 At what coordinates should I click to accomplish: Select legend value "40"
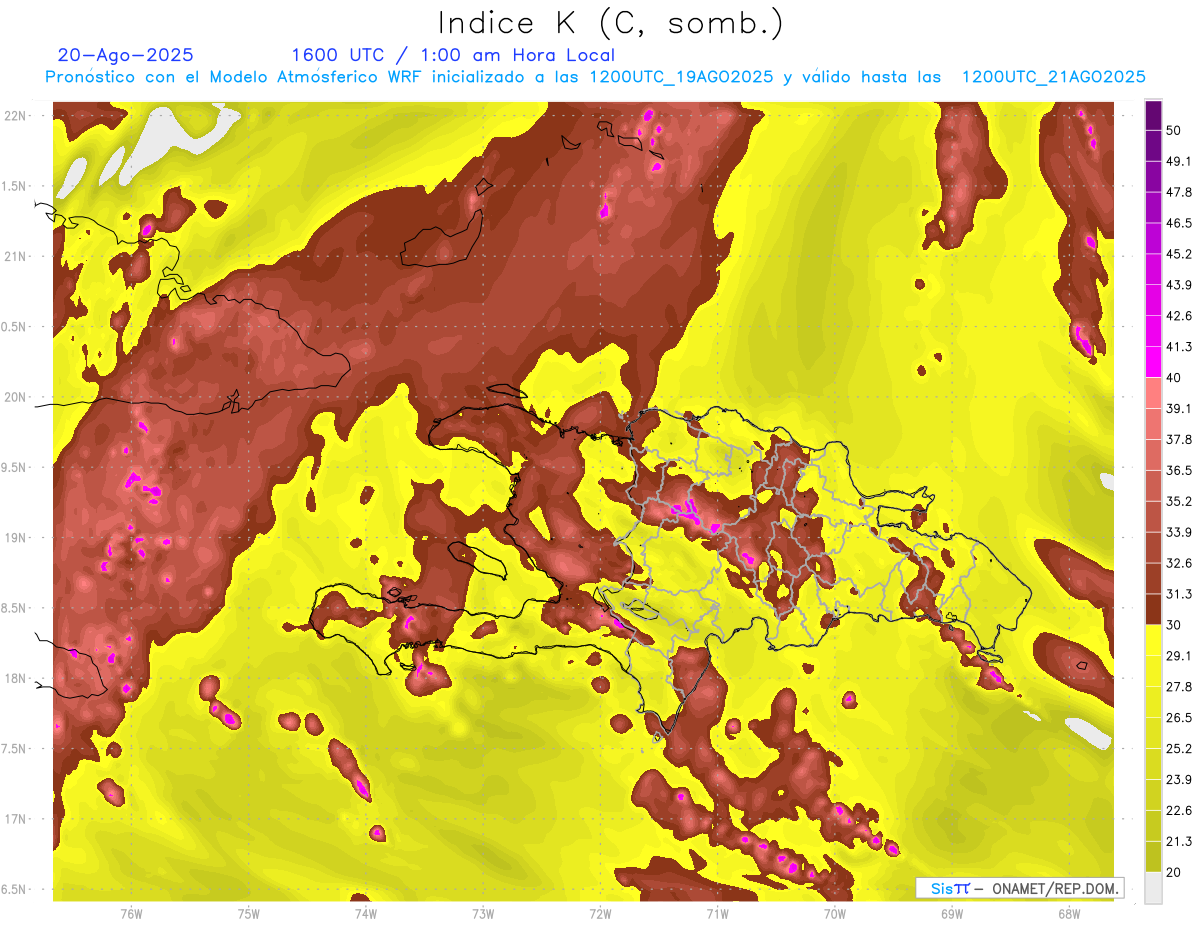coord(1175,378)
